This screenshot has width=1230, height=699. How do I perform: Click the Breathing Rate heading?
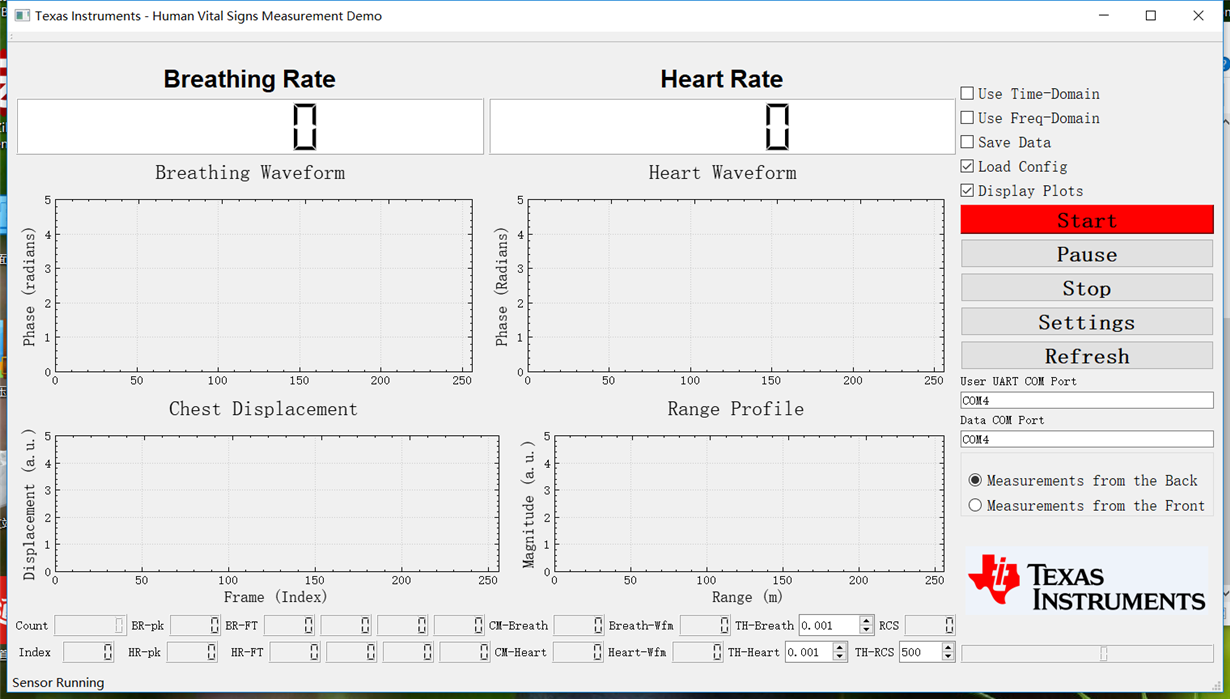pos(250,79)
